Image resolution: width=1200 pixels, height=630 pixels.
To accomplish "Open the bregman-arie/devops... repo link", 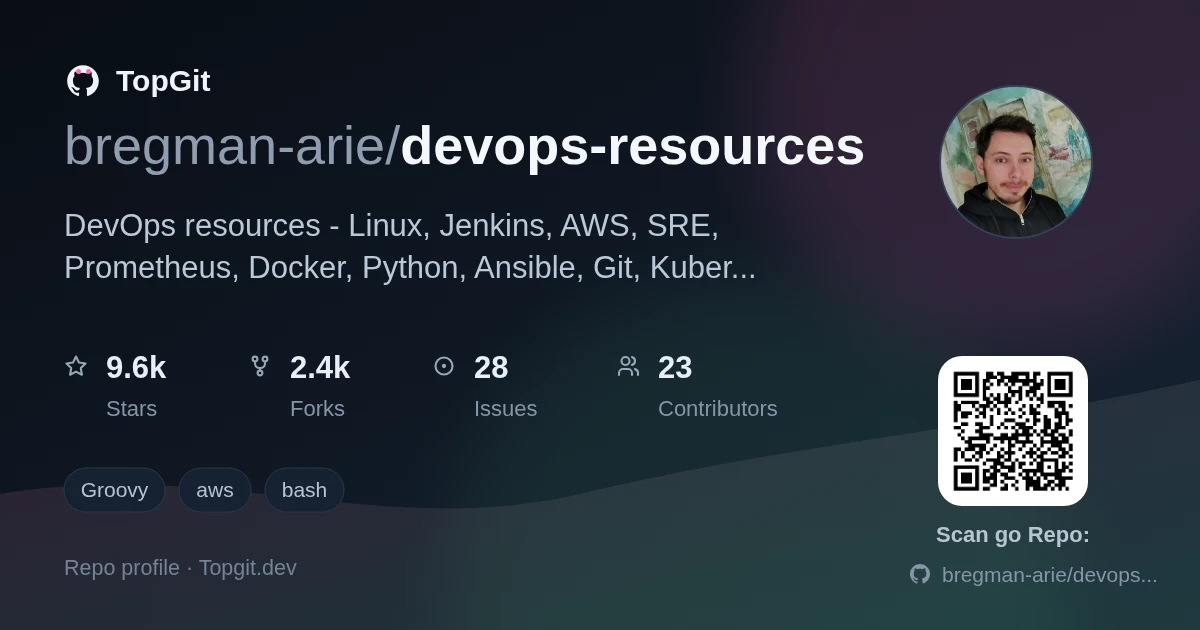I will pyautogui.click(x=1050, y=575).
